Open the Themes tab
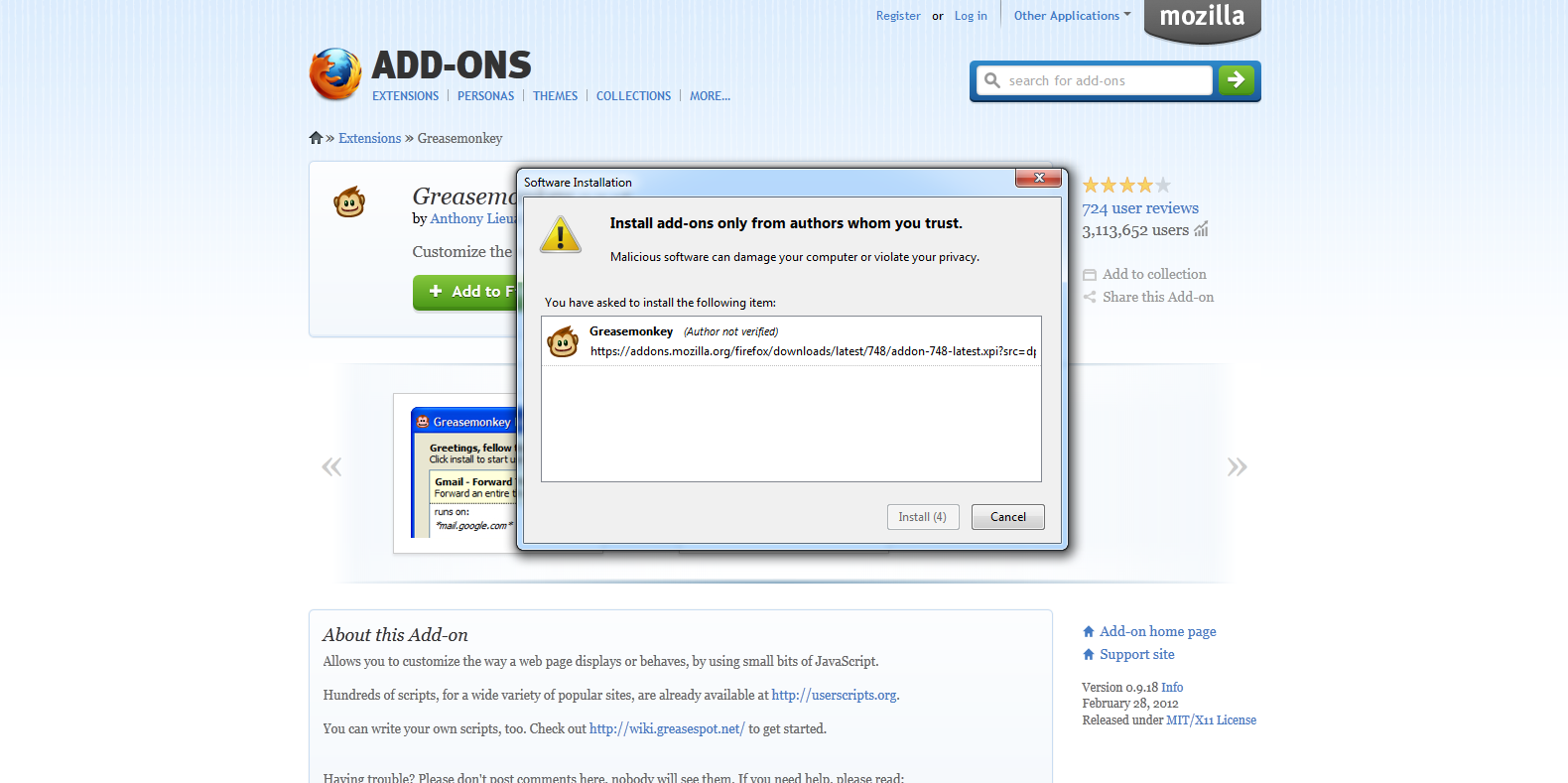 (555, 96)
